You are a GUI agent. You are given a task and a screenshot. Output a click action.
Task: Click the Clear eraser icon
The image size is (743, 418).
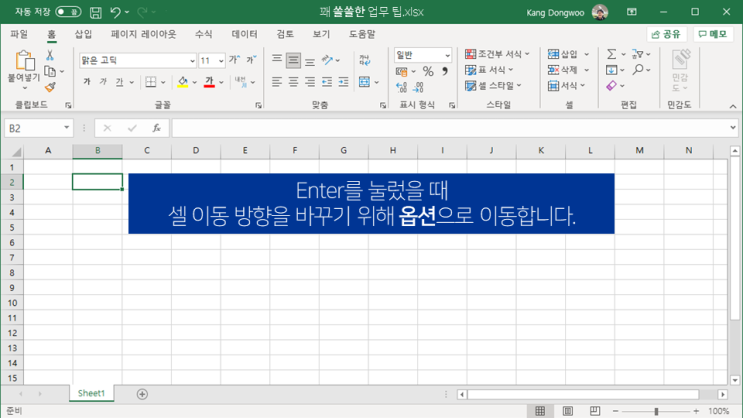point(612,86)
